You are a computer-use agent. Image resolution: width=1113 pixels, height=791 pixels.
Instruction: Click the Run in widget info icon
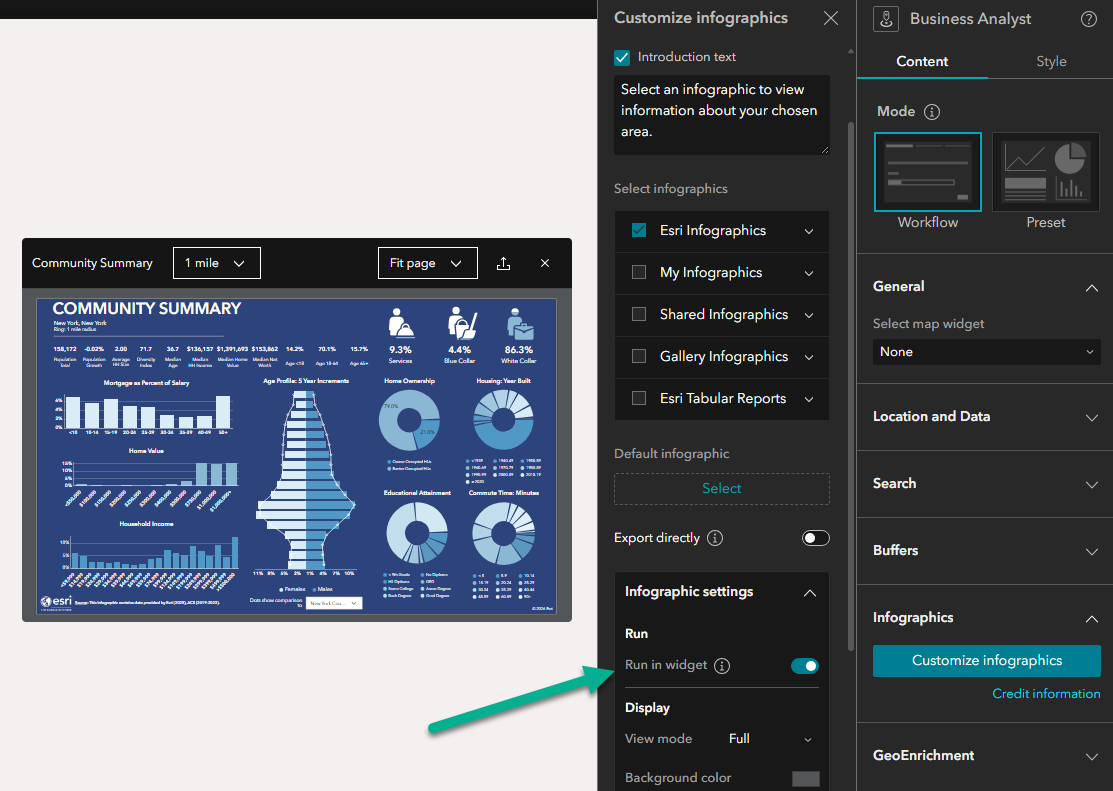(722, 666)
